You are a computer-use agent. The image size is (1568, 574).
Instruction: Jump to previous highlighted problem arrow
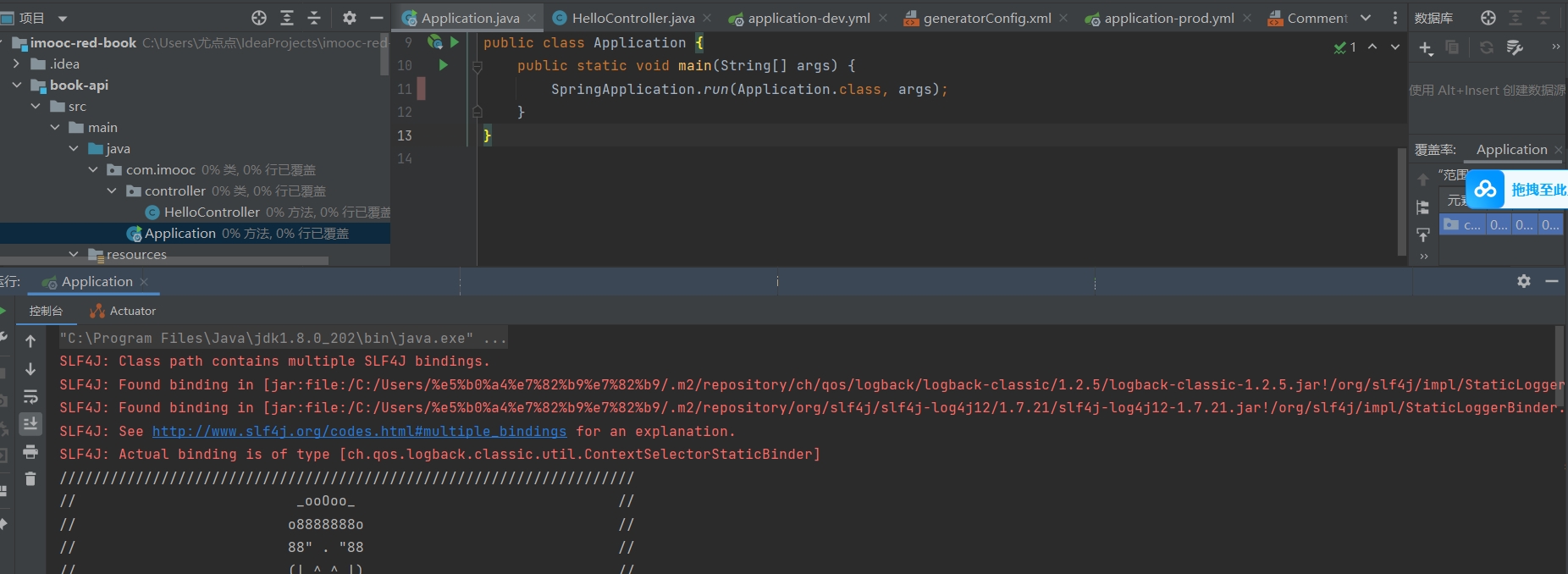1372,47
